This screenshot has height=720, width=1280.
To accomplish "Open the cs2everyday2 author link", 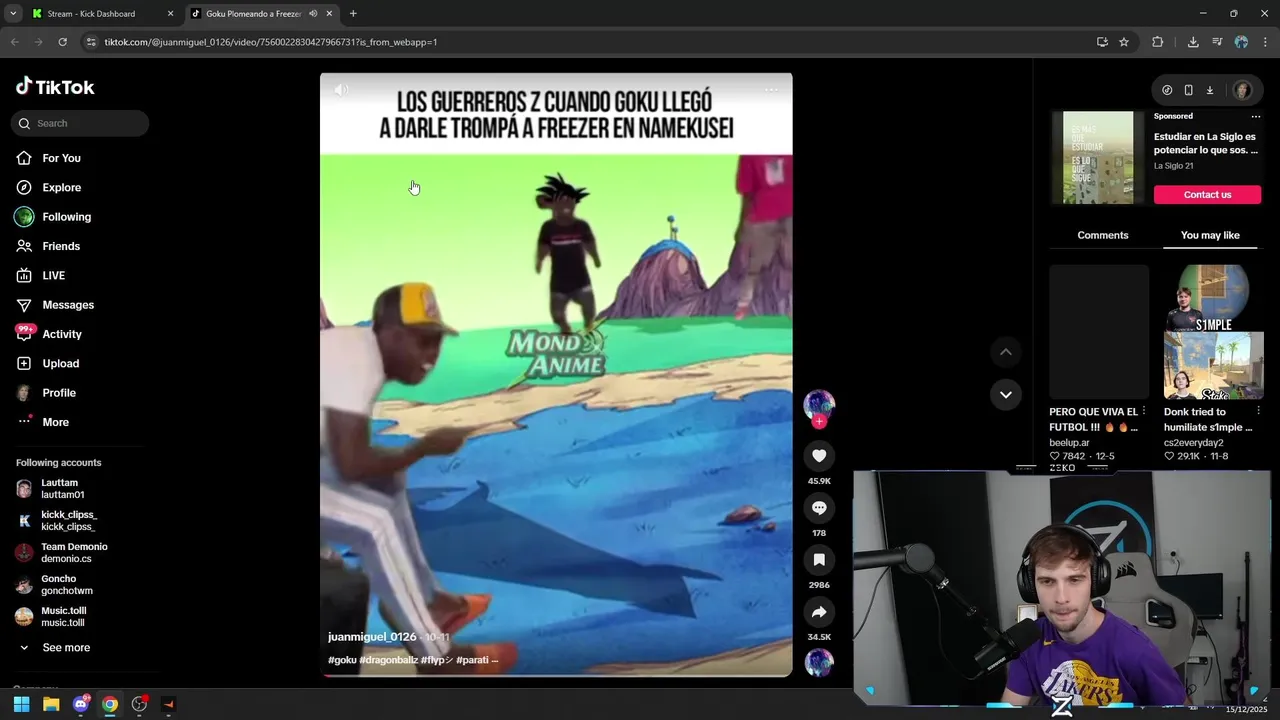I will coord(1193,442).
